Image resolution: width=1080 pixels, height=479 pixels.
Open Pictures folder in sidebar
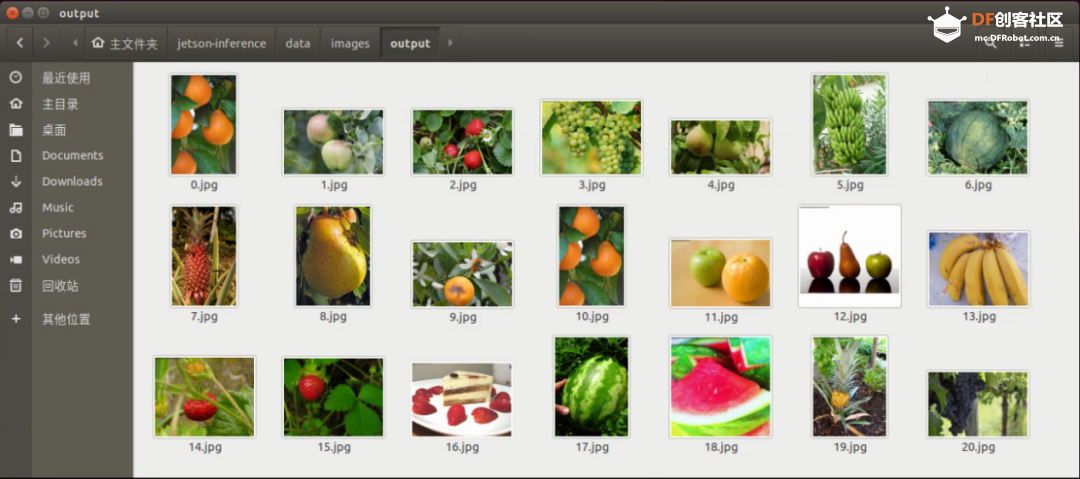(x=66, y=234)
